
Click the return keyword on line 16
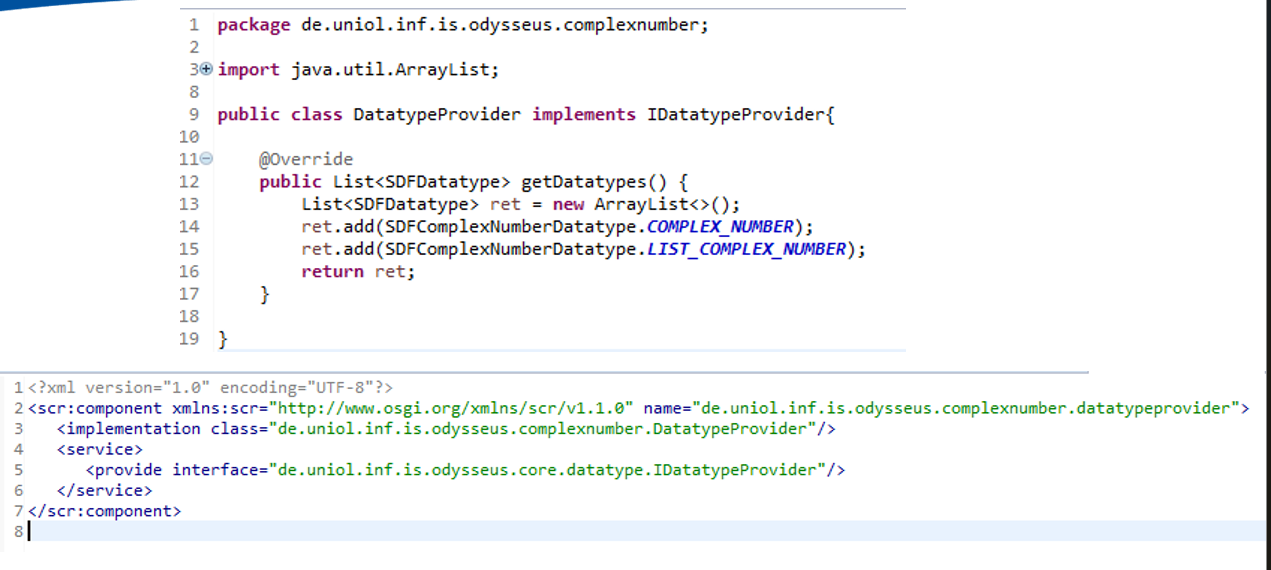332,271
